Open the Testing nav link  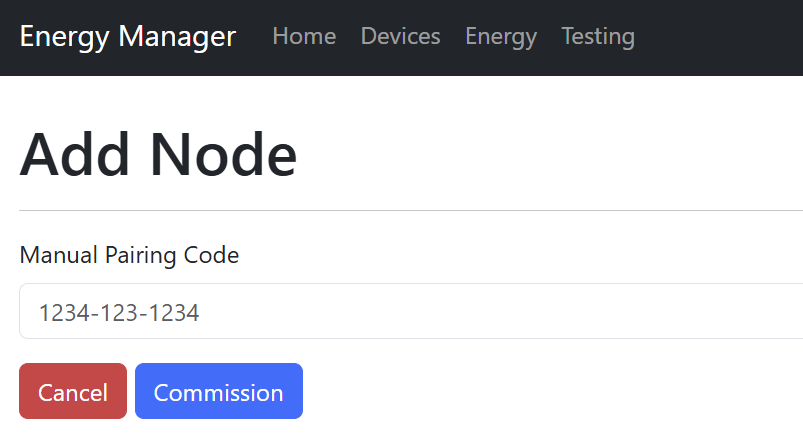(x=598, y=37)
